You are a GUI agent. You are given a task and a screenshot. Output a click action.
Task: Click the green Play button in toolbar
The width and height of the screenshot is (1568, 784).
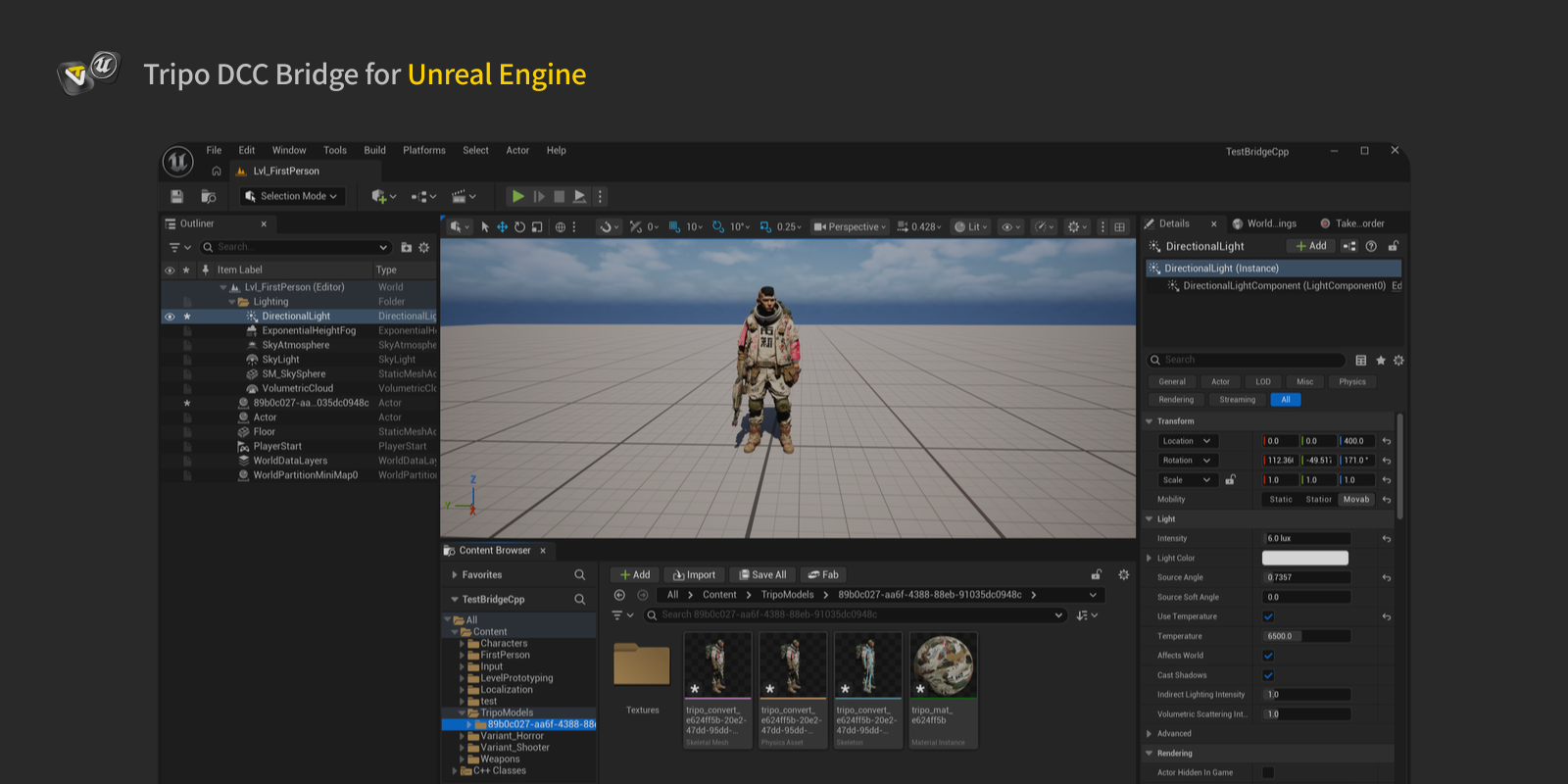(x=517, y=197)
